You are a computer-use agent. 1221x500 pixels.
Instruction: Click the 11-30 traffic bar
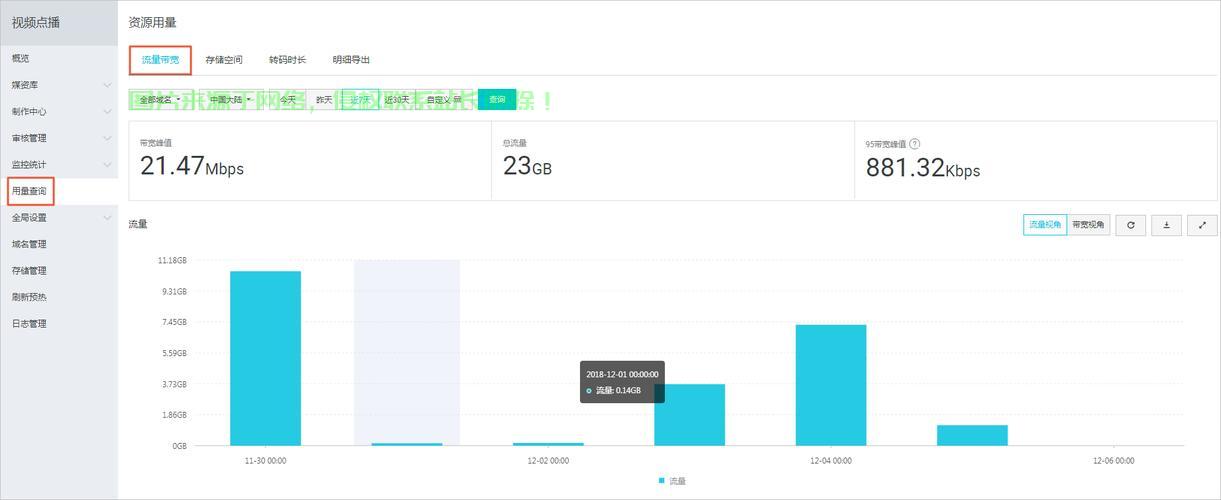click(x=265, y=358)
